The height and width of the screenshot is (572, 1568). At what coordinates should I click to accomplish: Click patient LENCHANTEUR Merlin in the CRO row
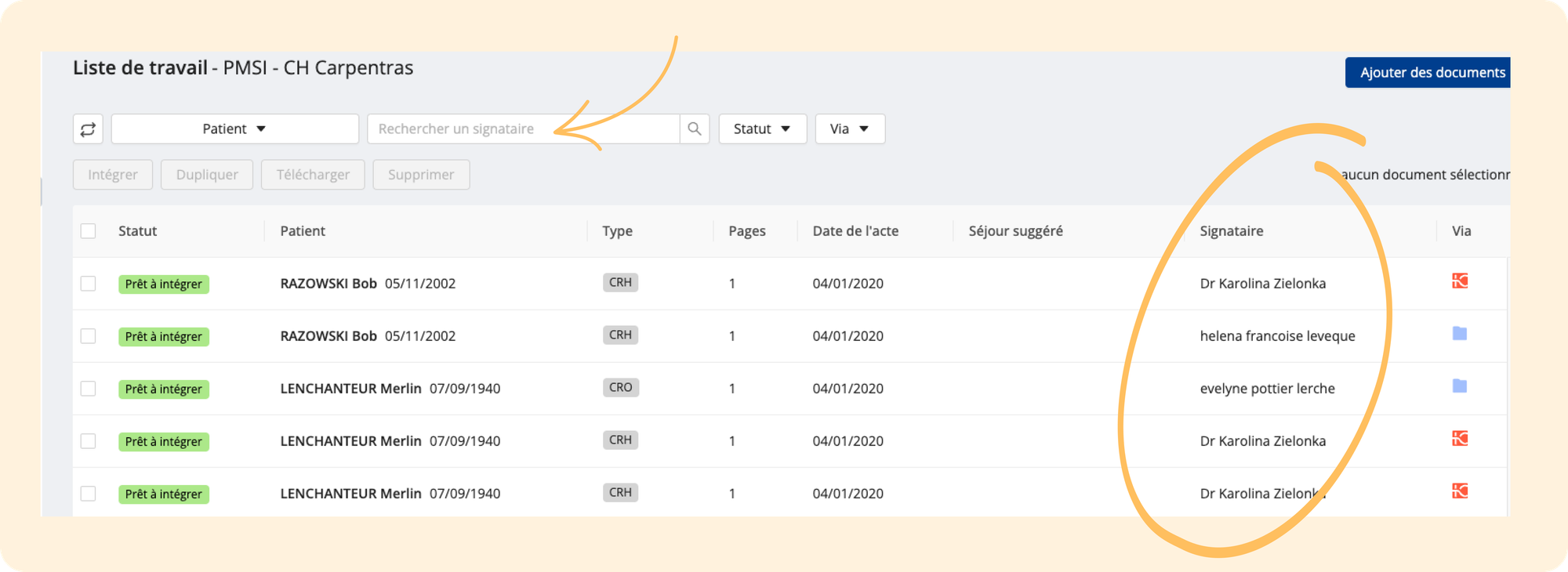[x=350, y=389]
